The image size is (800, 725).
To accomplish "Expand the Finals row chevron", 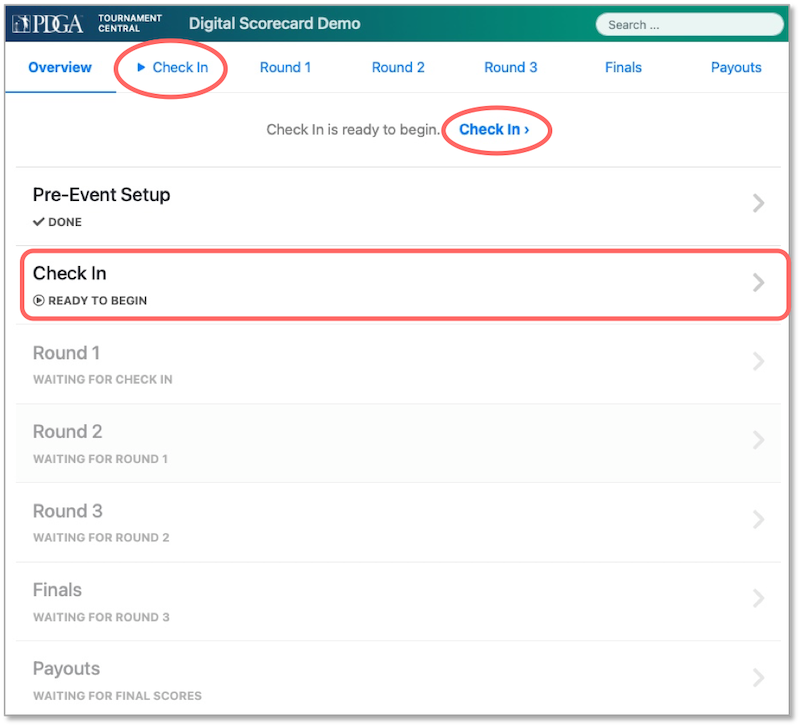I will (758, 598).
